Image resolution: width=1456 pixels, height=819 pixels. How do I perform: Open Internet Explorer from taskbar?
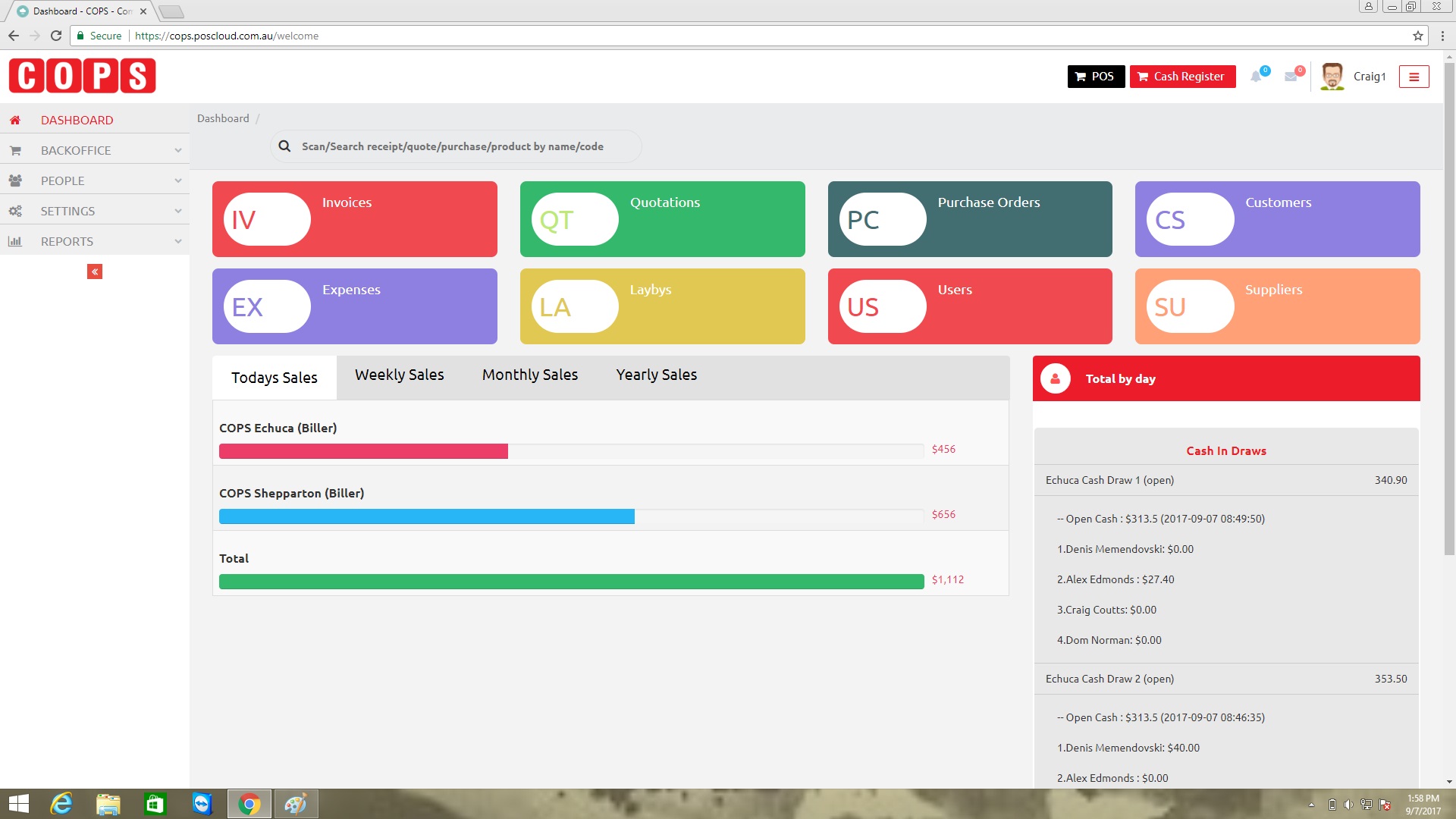61,804
